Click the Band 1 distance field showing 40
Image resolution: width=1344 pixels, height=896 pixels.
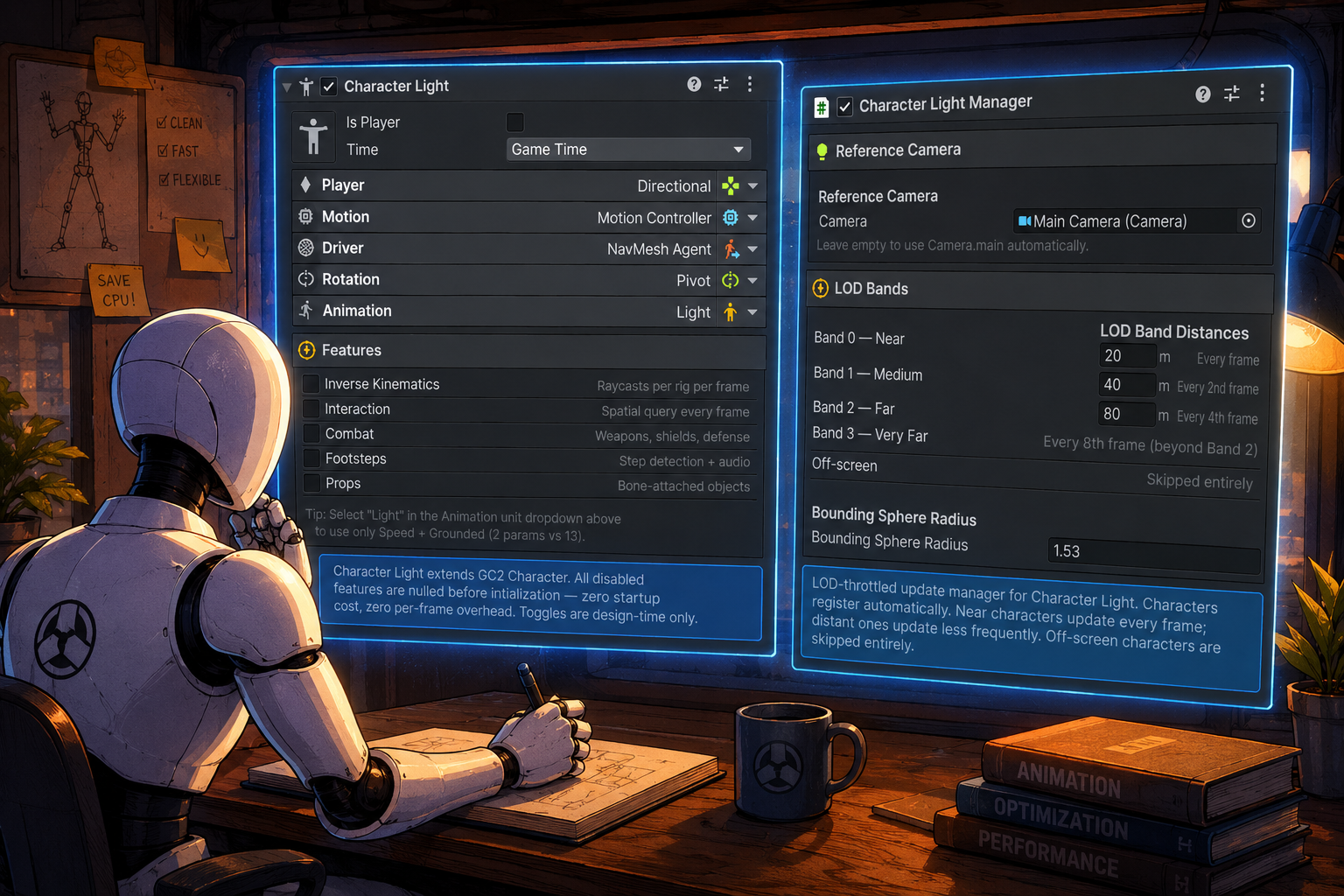tap(1127, 385)
